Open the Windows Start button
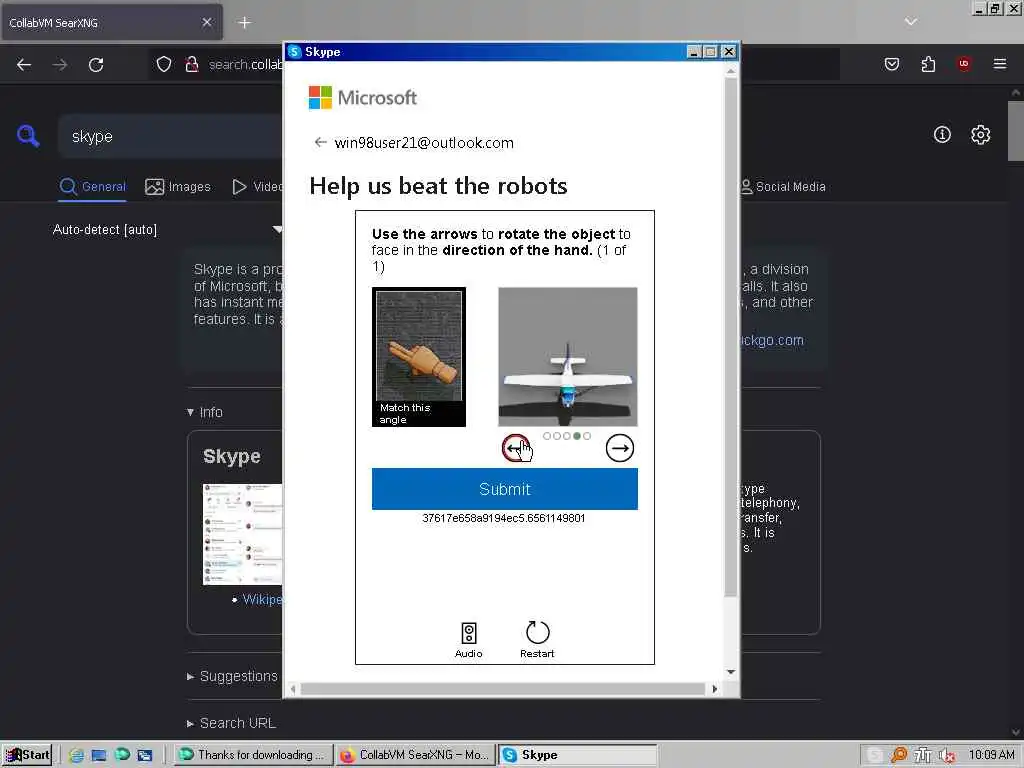The width and height of the screenshot is (1024, 768). [27, 755]
